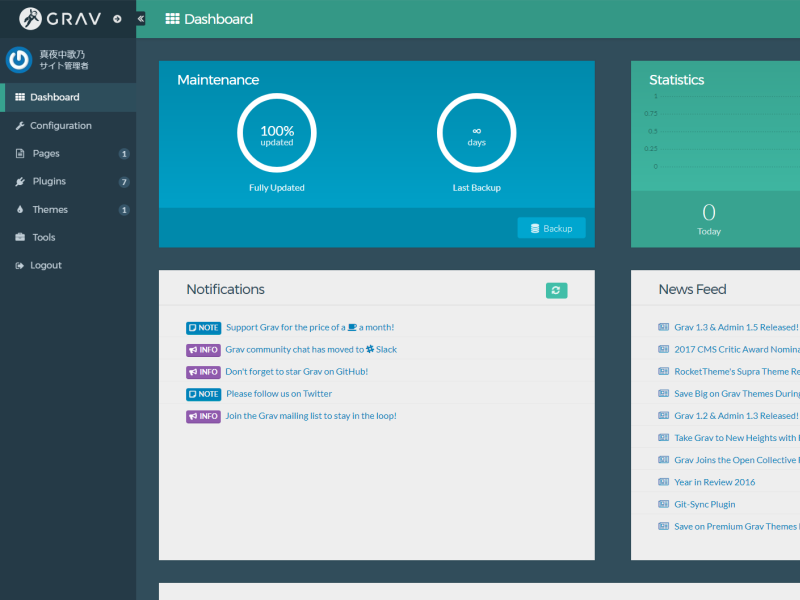Viewport: 800px width, 600px height.
Task: Click the INFO badge beside Grav mailing list
Action: click(x=203, y=416)
